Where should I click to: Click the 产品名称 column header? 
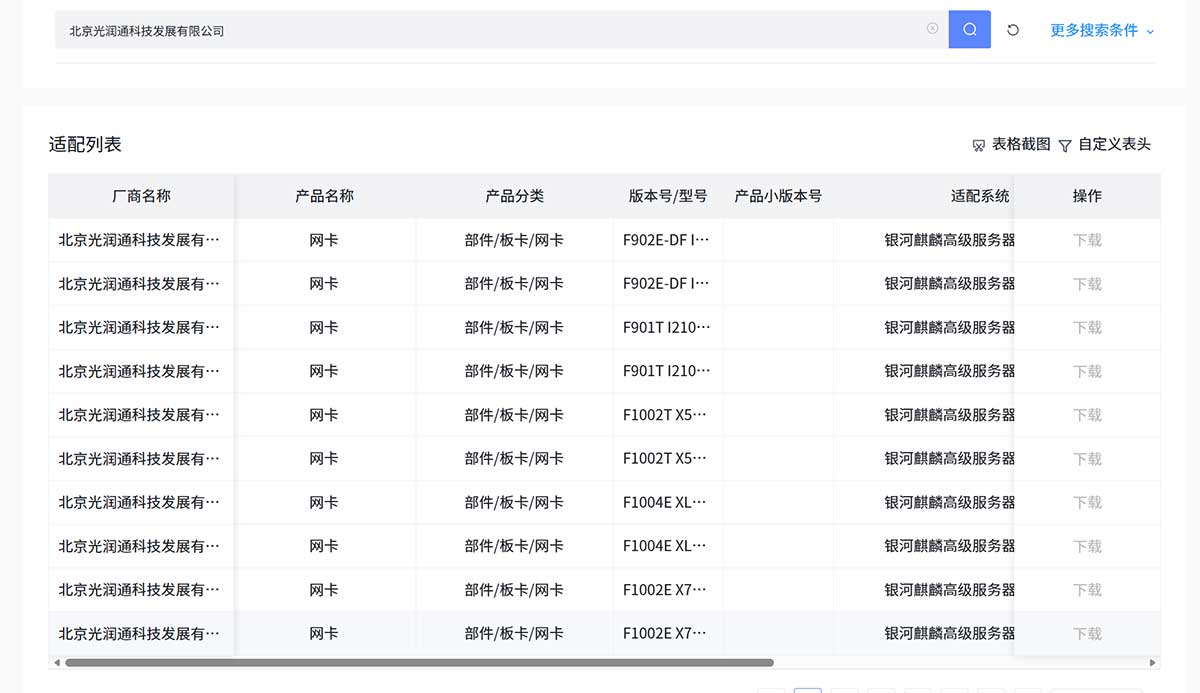324,196
